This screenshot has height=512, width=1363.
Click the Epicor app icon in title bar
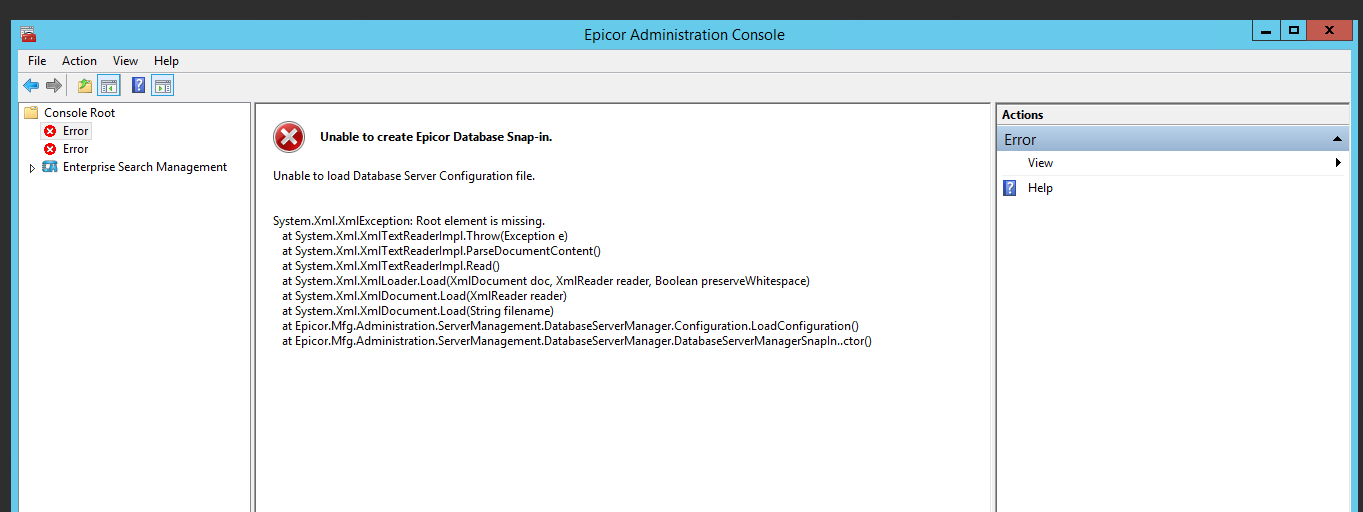28,34
